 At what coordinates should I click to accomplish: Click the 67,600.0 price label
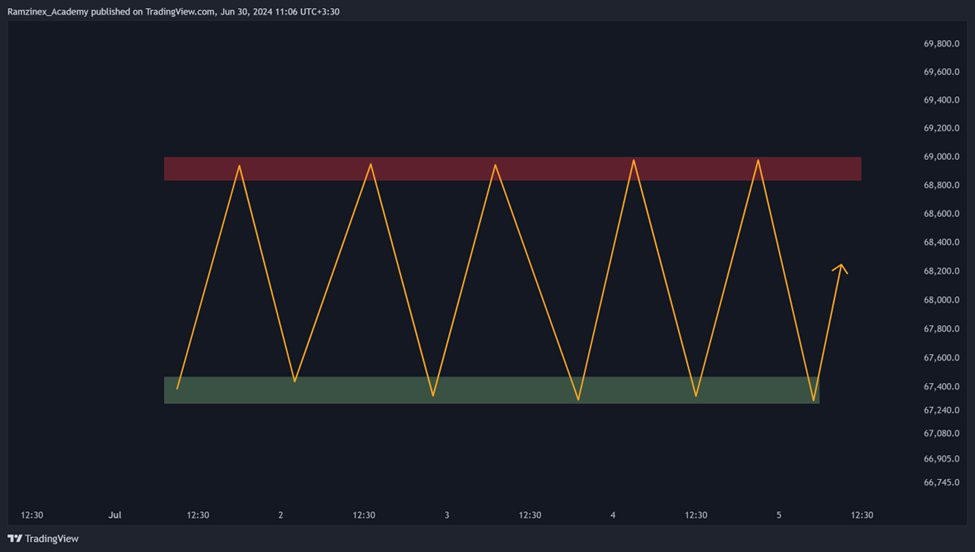[941, 357]
